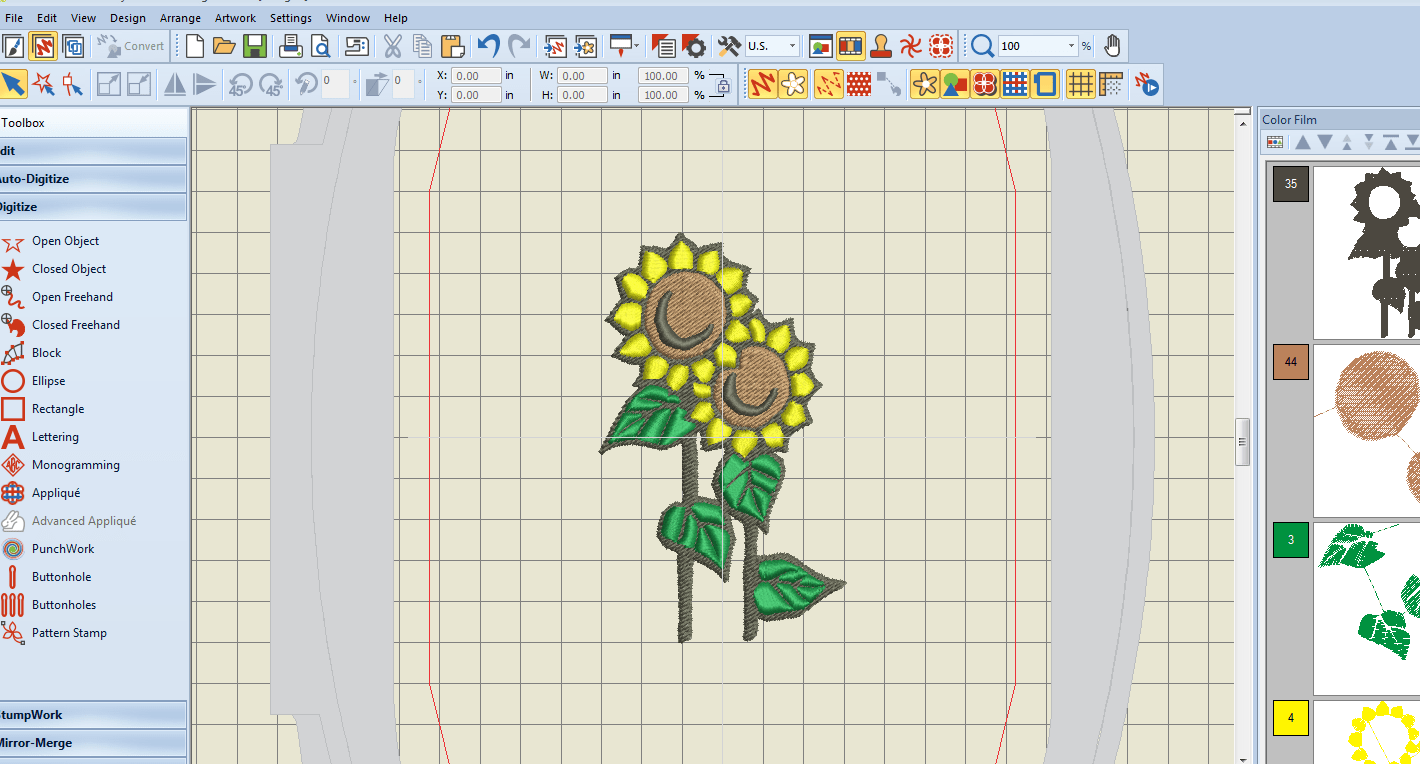Screen dimensions: 1420x764
Task: Start Slow Redraw playback
Action: [x=1147, y=84]
